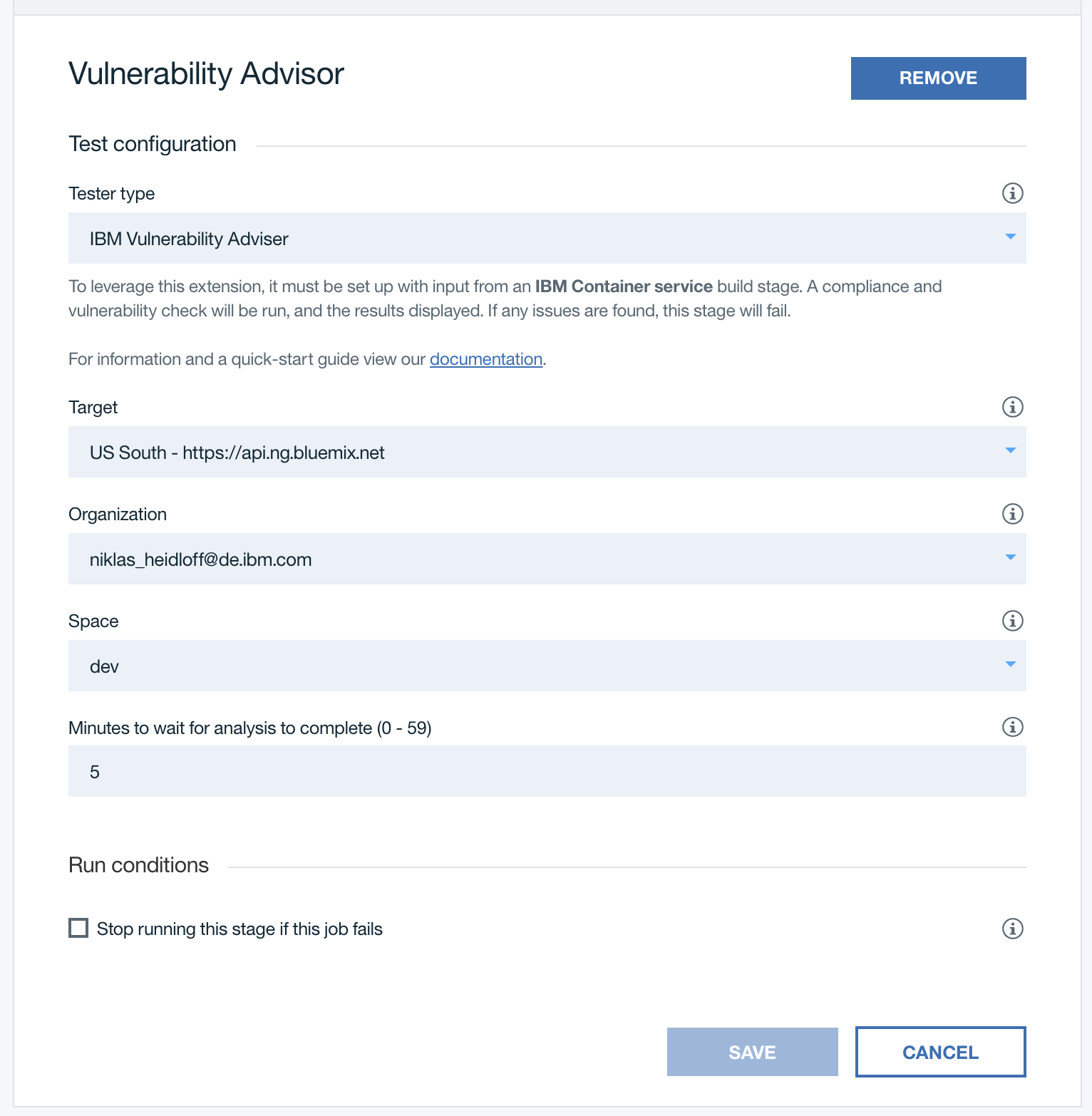Click the arrow on the US South selector
1092x1116 pixels.
[1010, 450]
